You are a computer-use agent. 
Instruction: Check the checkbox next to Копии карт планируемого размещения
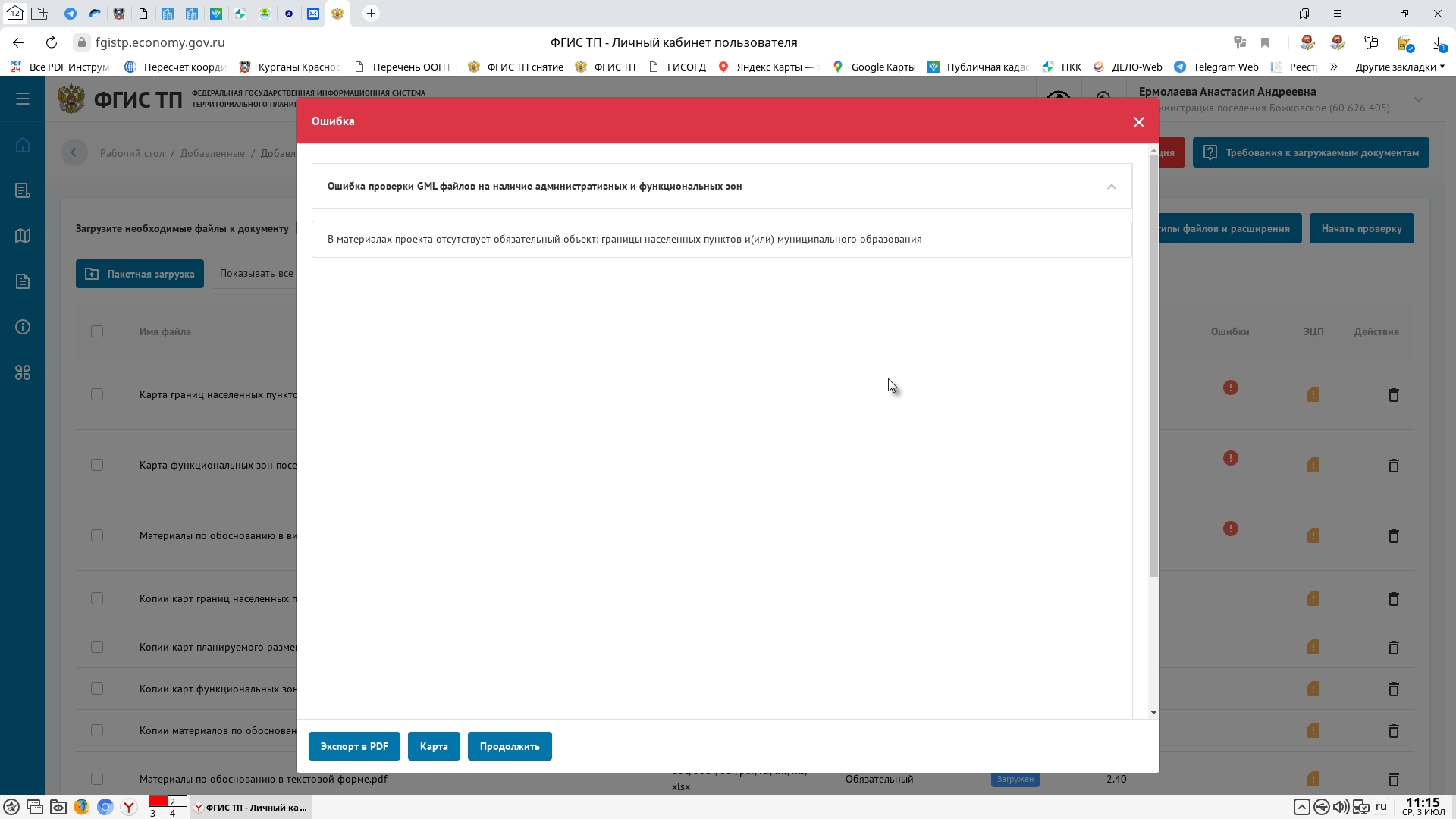[x=97, y=647]
